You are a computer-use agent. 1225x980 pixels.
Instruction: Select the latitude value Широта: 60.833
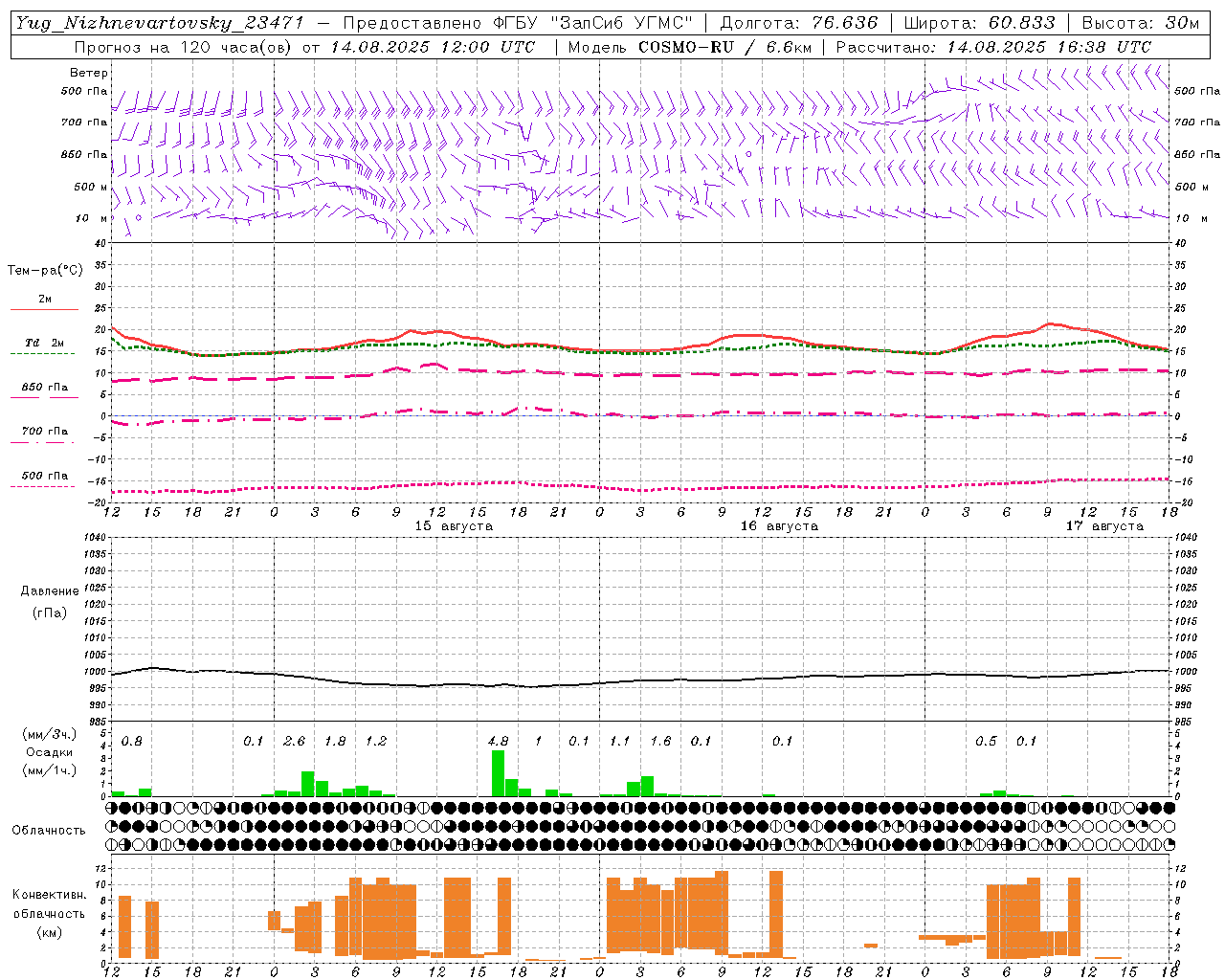(x=979, y=23)
